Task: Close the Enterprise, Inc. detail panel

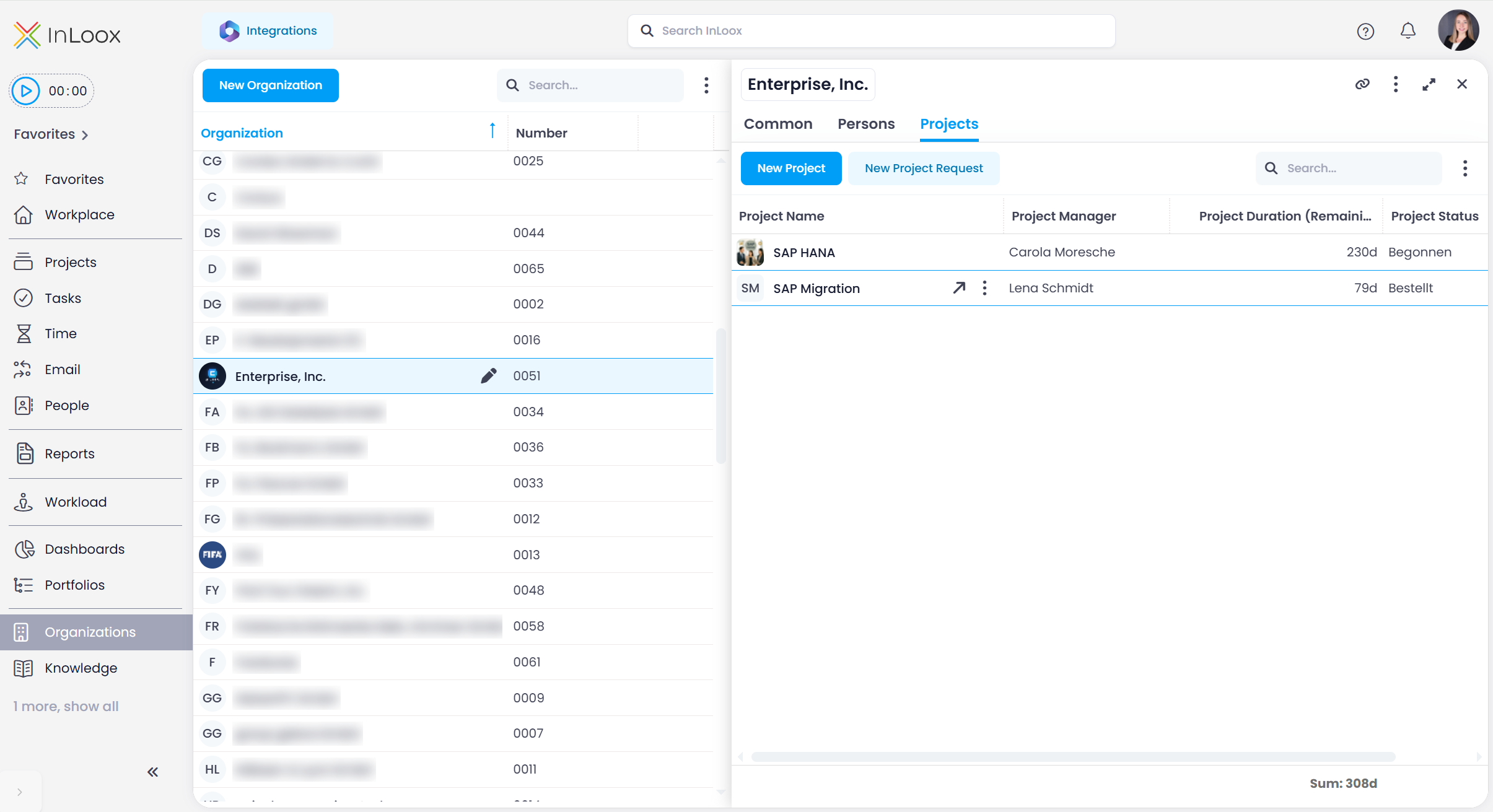Action: click(x=1462, y=84)
